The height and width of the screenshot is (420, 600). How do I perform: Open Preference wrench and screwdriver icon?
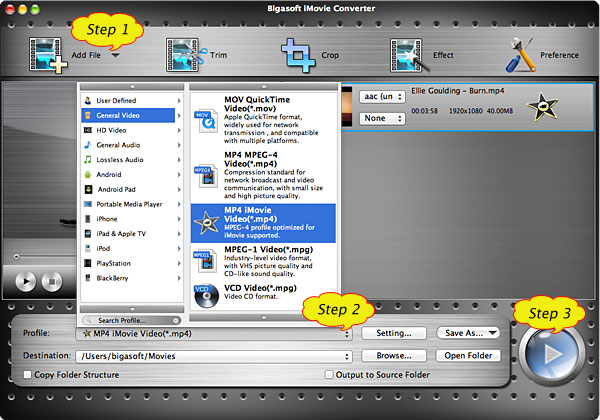coord(521,55)
